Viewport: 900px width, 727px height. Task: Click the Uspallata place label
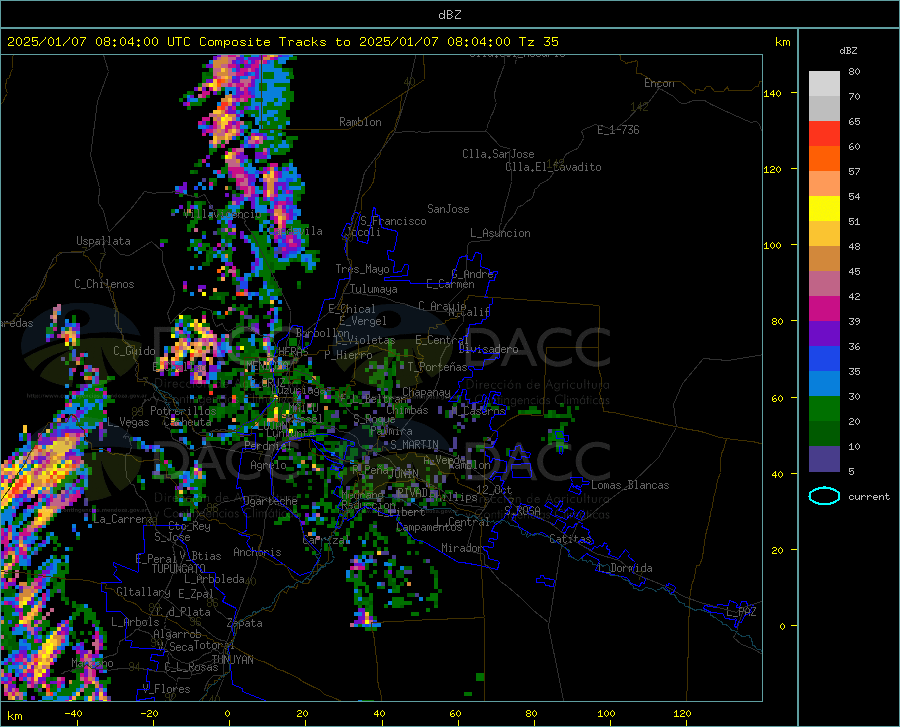click(x=103, y=241)
